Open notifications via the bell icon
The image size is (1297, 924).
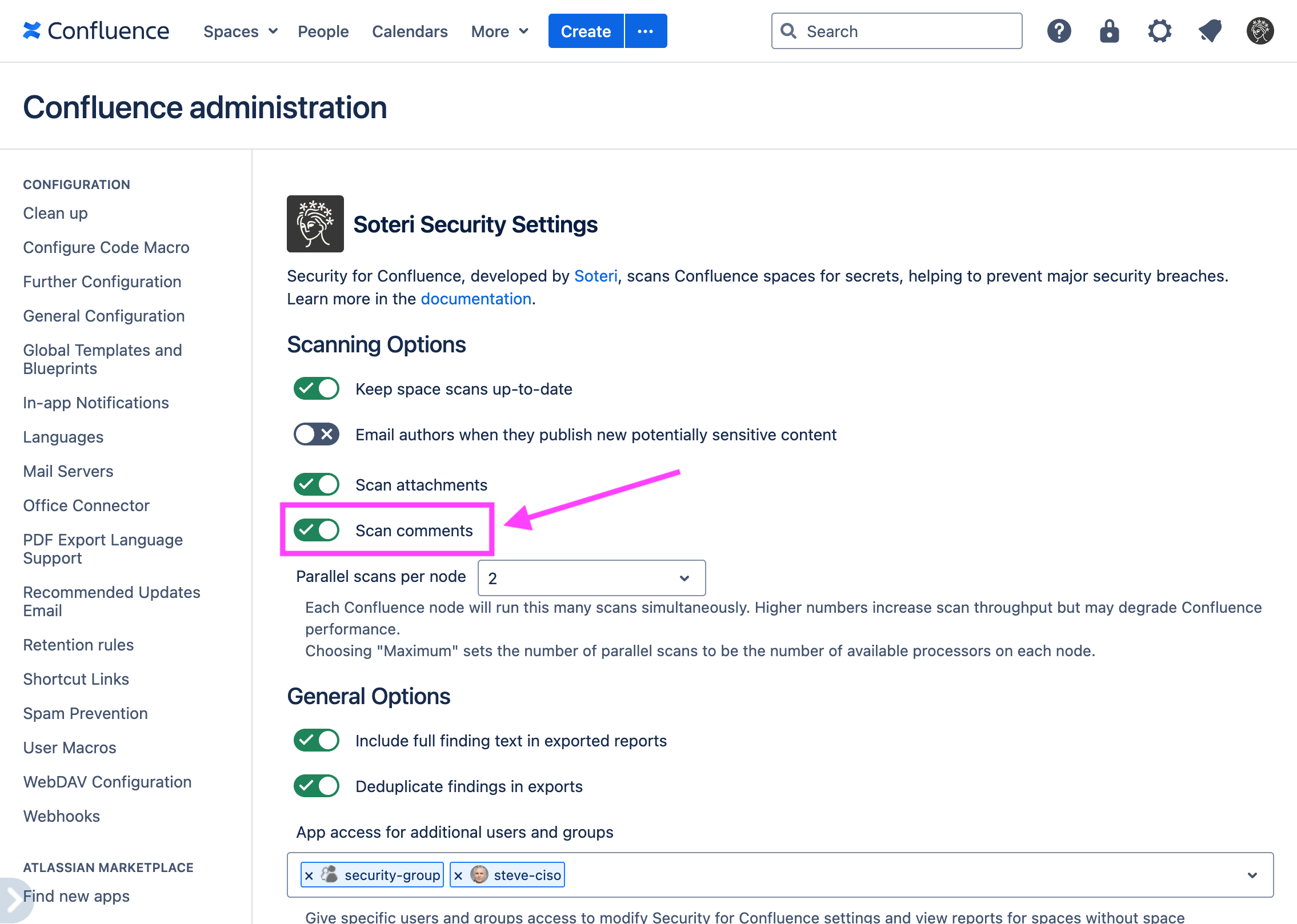1210,31
